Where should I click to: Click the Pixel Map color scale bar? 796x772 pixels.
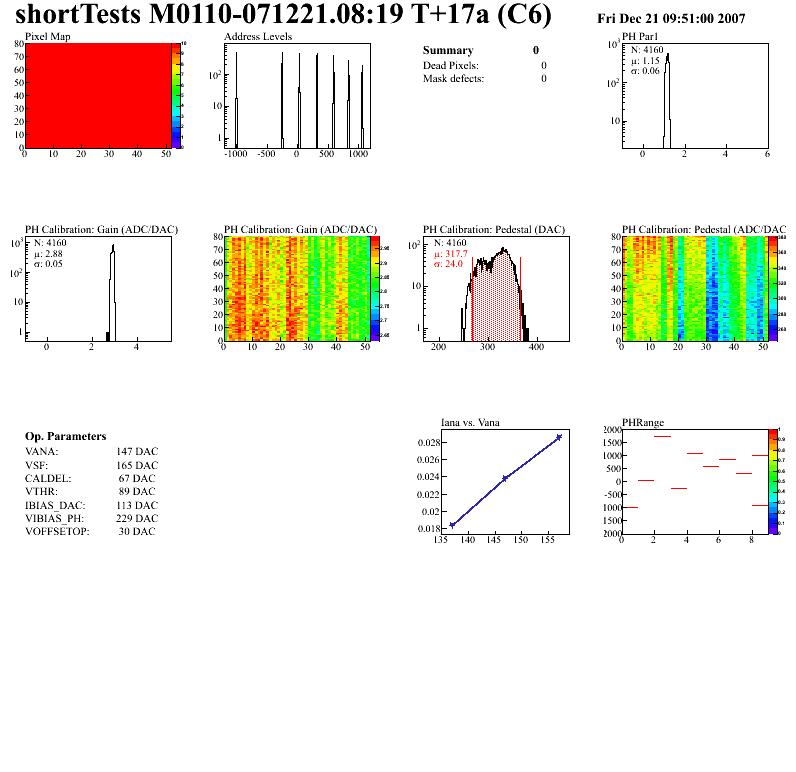tap(176, 96)
